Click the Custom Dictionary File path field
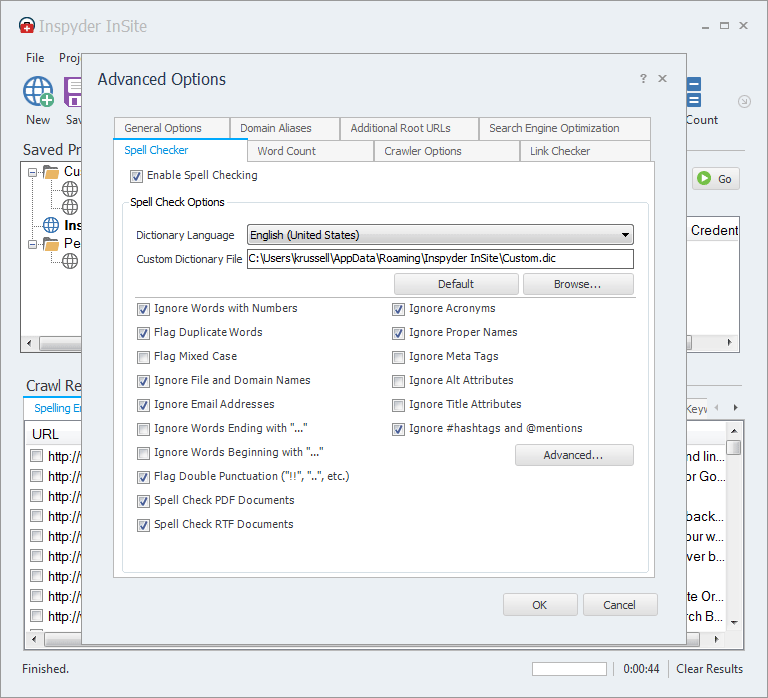768x698 pixels. (x=440, y=259)
